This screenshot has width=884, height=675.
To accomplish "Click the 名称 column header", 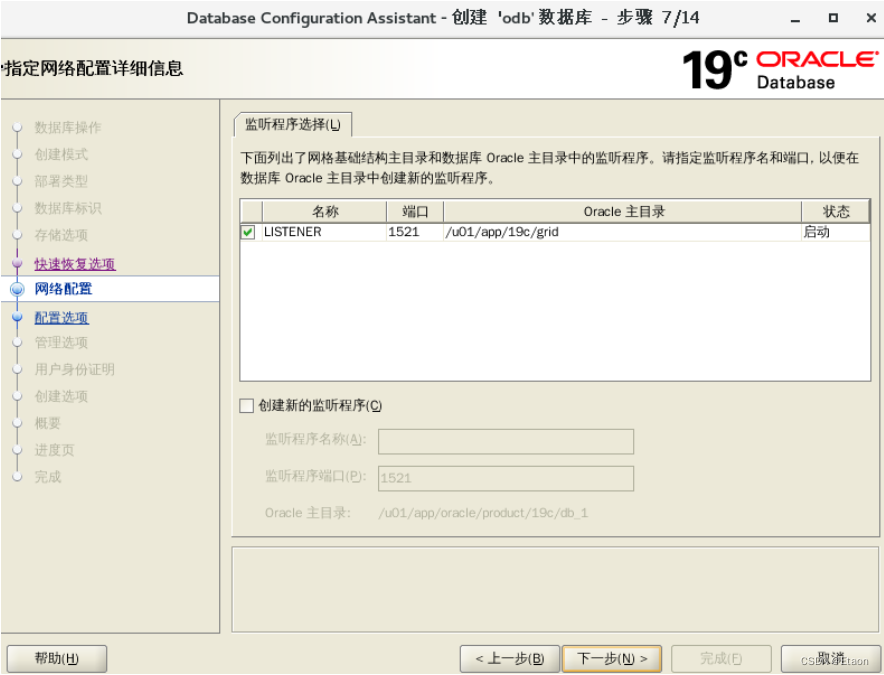I will [x=324, y=211].
